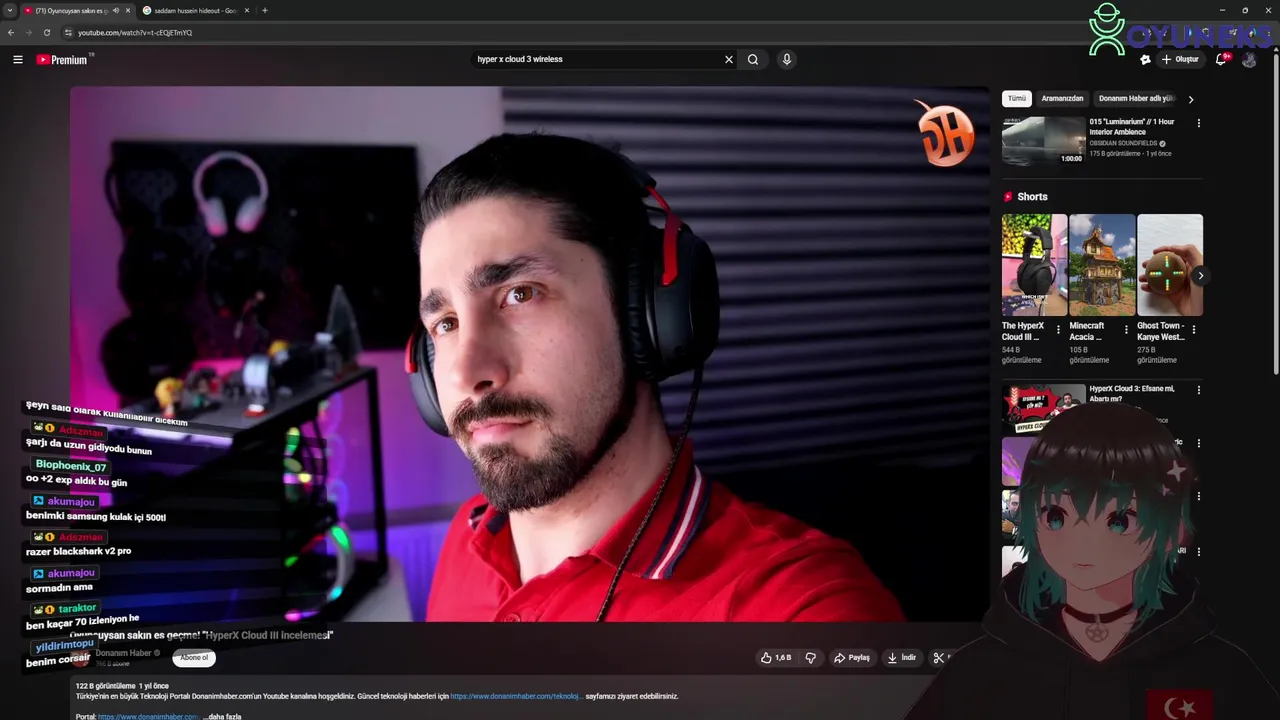Dislike the video with thumbs down
Screen dimensions: 1280x720
(811, 657)
